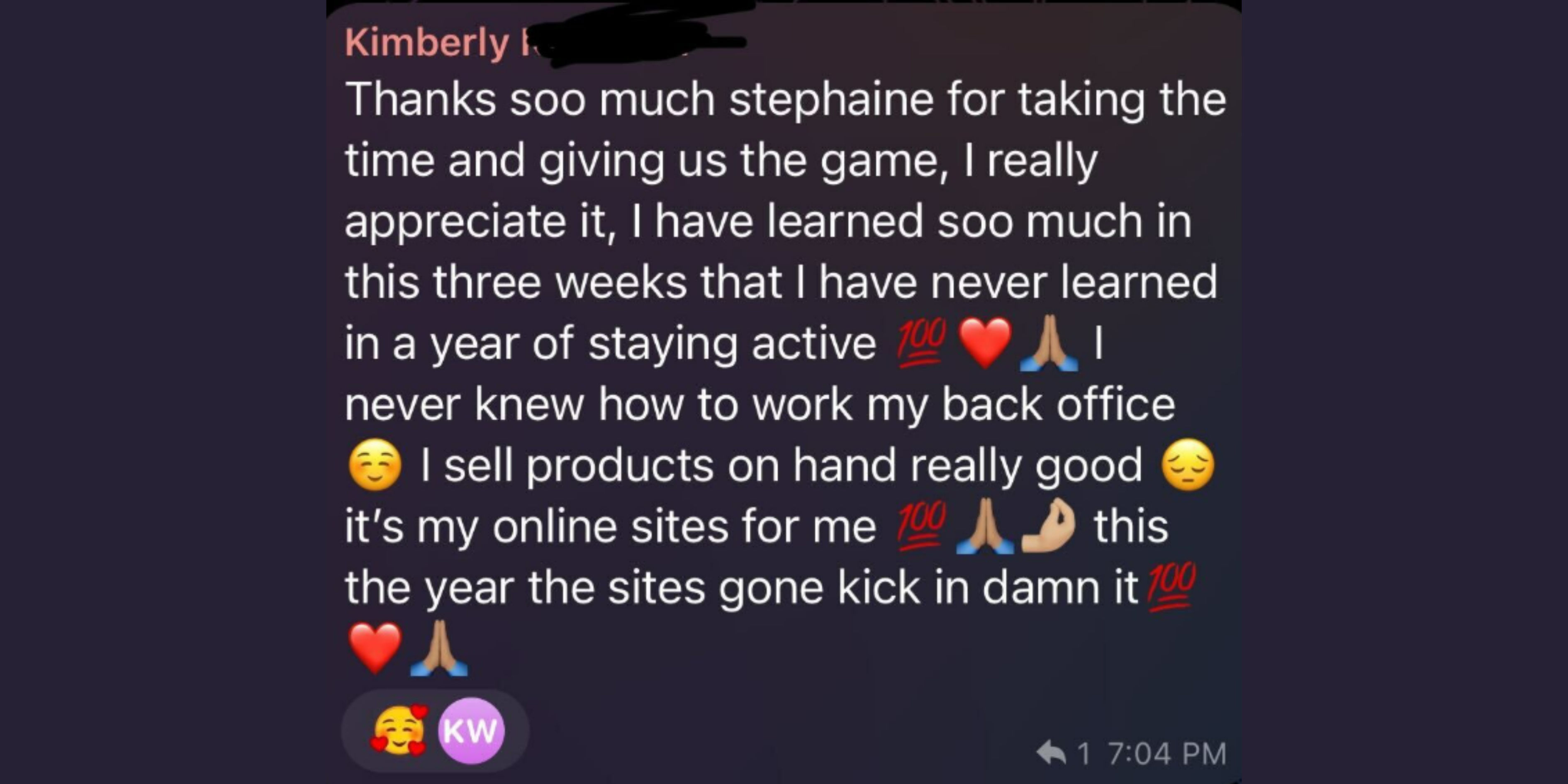Click the word "stephaine" in the message
This screenshot has height=784, width=1568.
click(831, 99)
